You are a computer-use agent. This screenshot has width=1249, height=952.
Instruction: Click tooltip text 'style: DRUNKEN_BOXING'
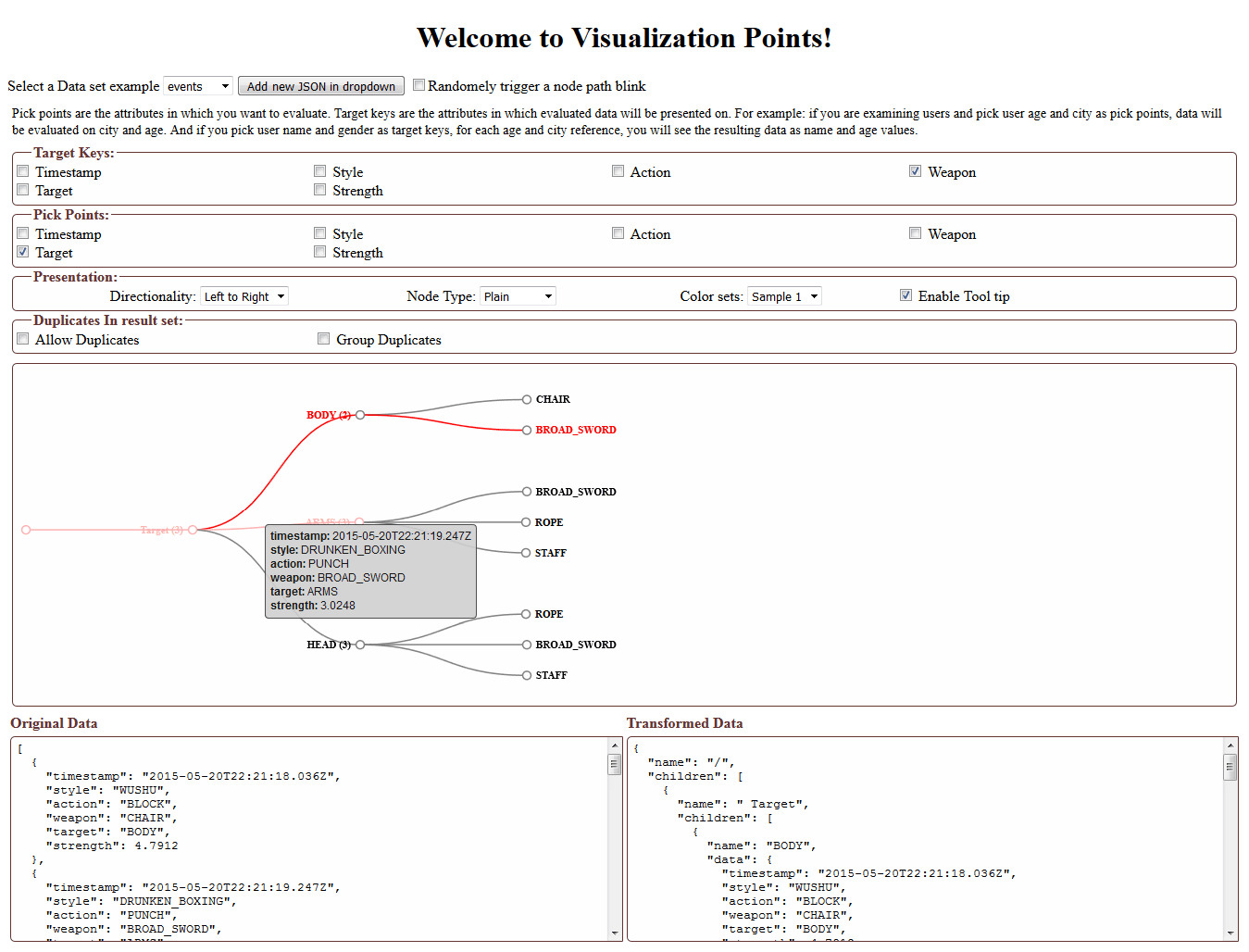tap(338, 550)
